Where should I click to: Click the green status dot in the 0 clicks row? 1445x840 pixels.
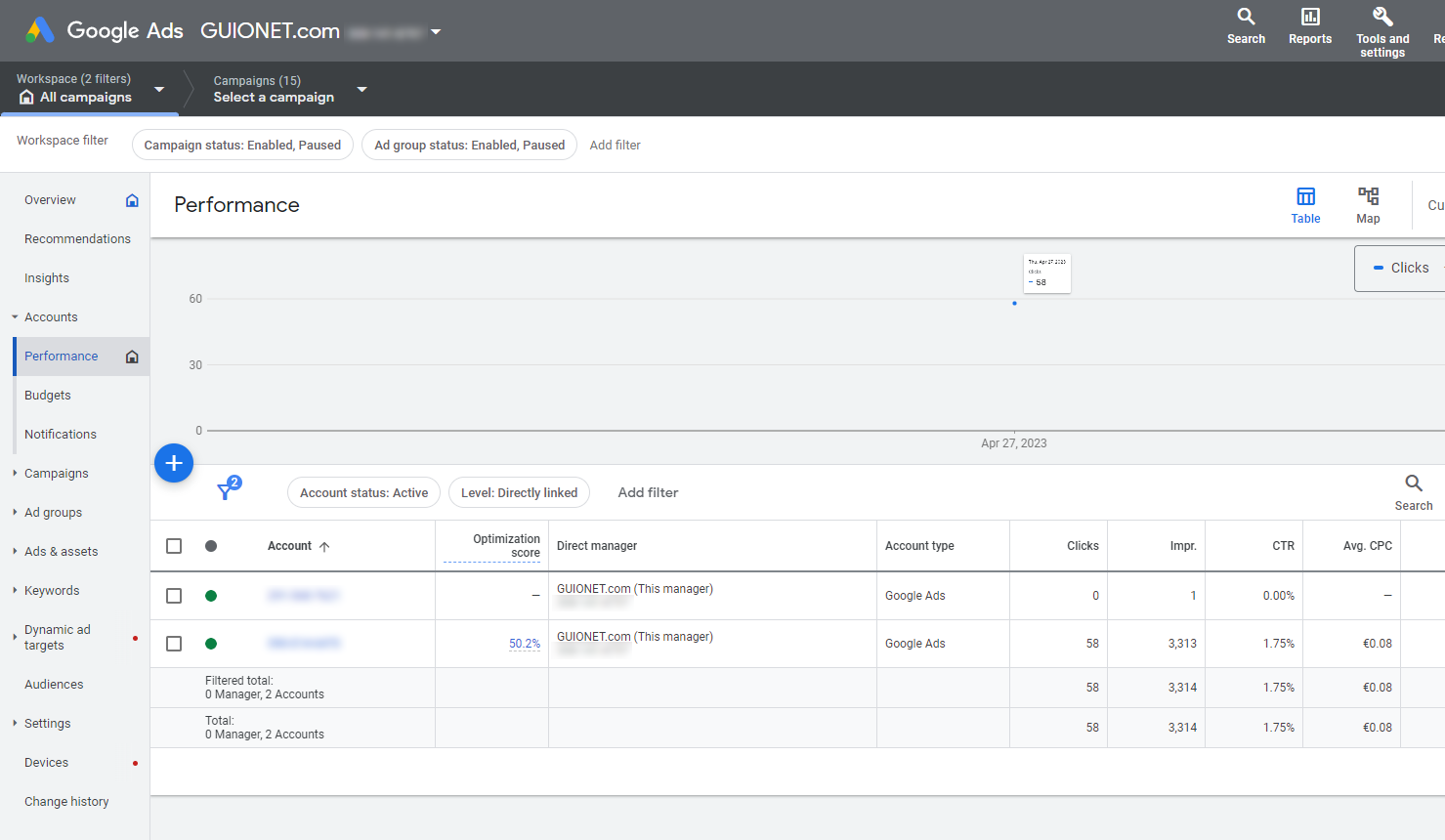[211, 596]
